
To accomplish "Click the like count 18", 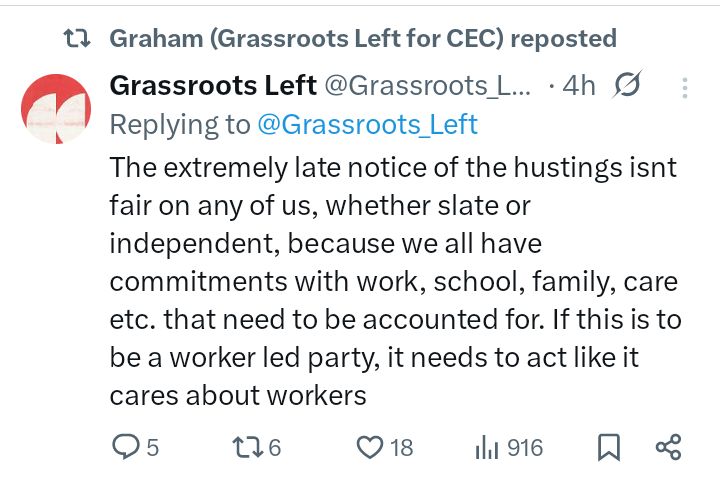I will coord(401,448).
